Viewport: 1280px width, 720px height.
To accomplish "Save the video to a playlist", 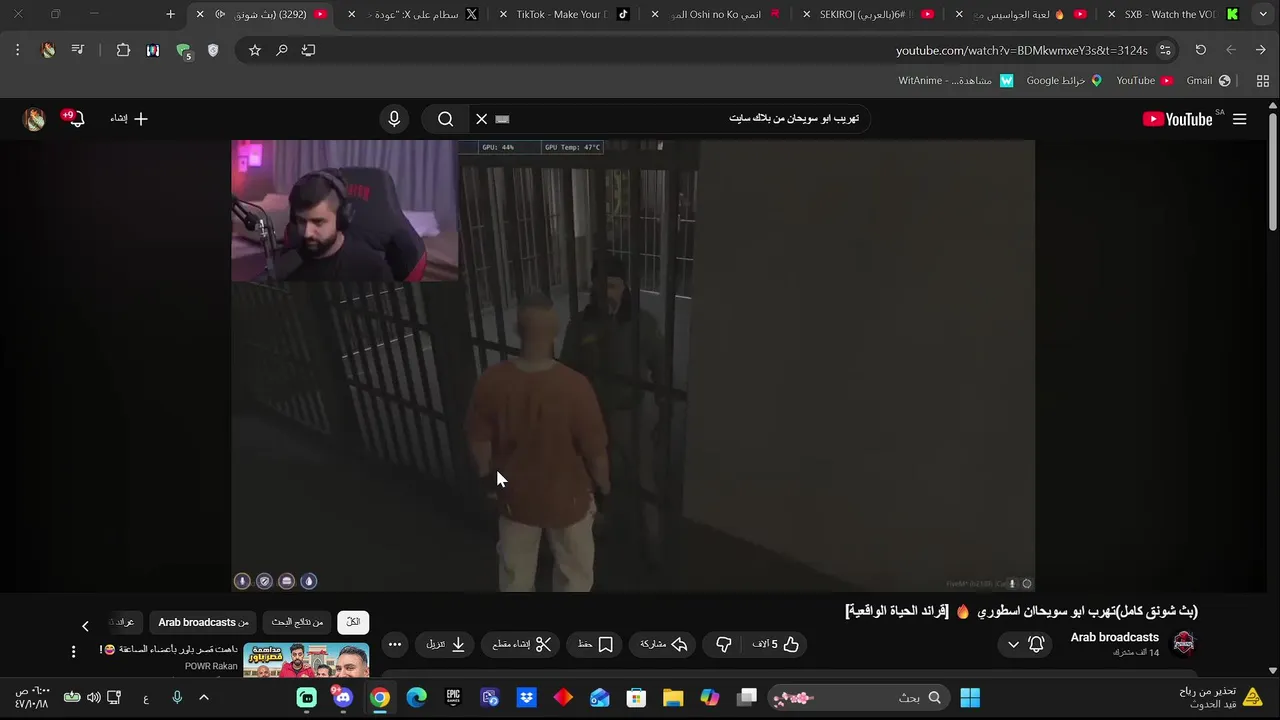I will [595, 645].
